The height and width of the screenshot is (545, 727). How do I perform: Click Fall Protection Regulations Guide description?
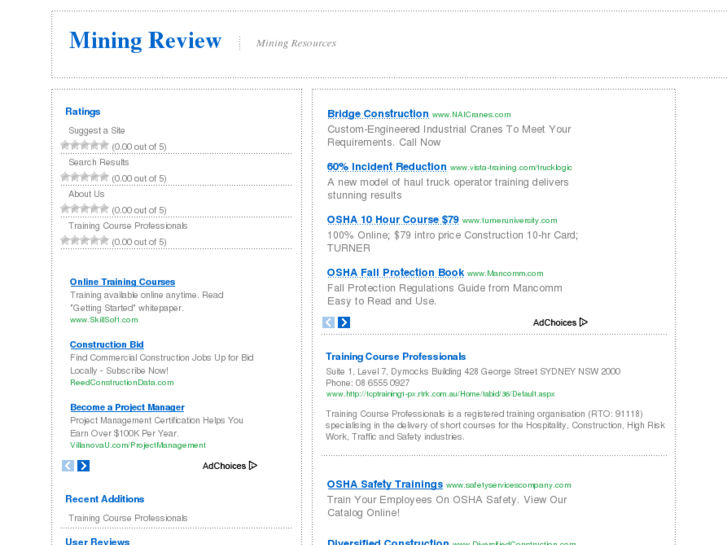click(445, 295)
